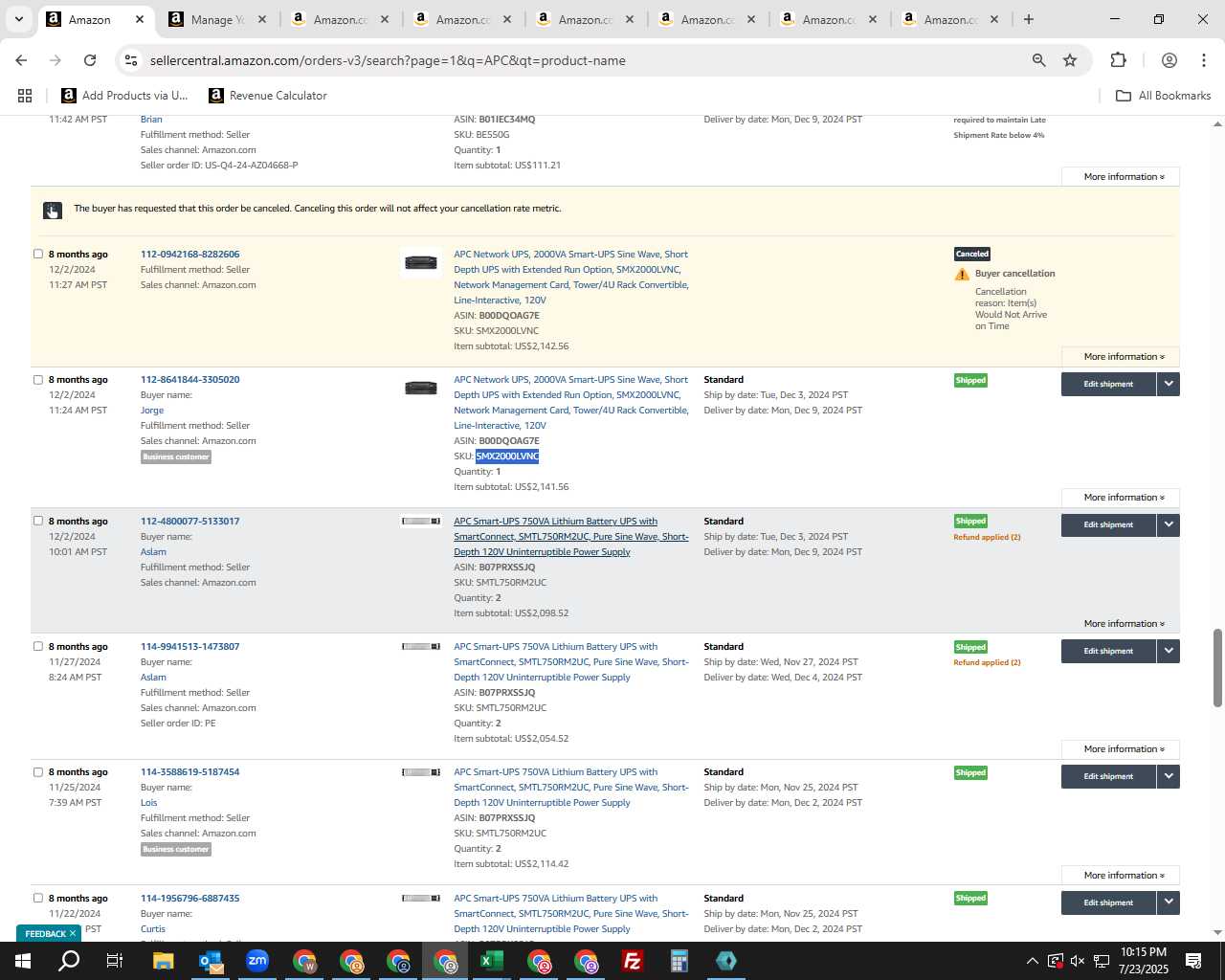This screenshot has width=1225, height=980.
Task: Open Add Products via U... bookmark
Action: (x=124, y=96)
